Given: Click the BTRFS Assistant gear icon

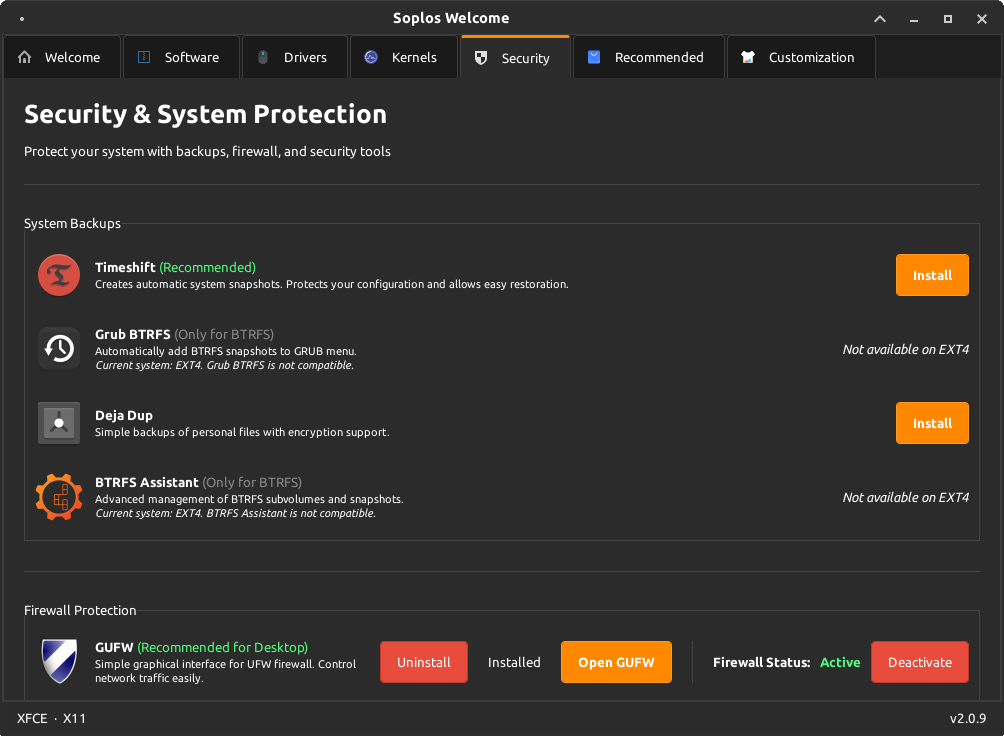Looking at the screenshot, I should pos(59,497).
